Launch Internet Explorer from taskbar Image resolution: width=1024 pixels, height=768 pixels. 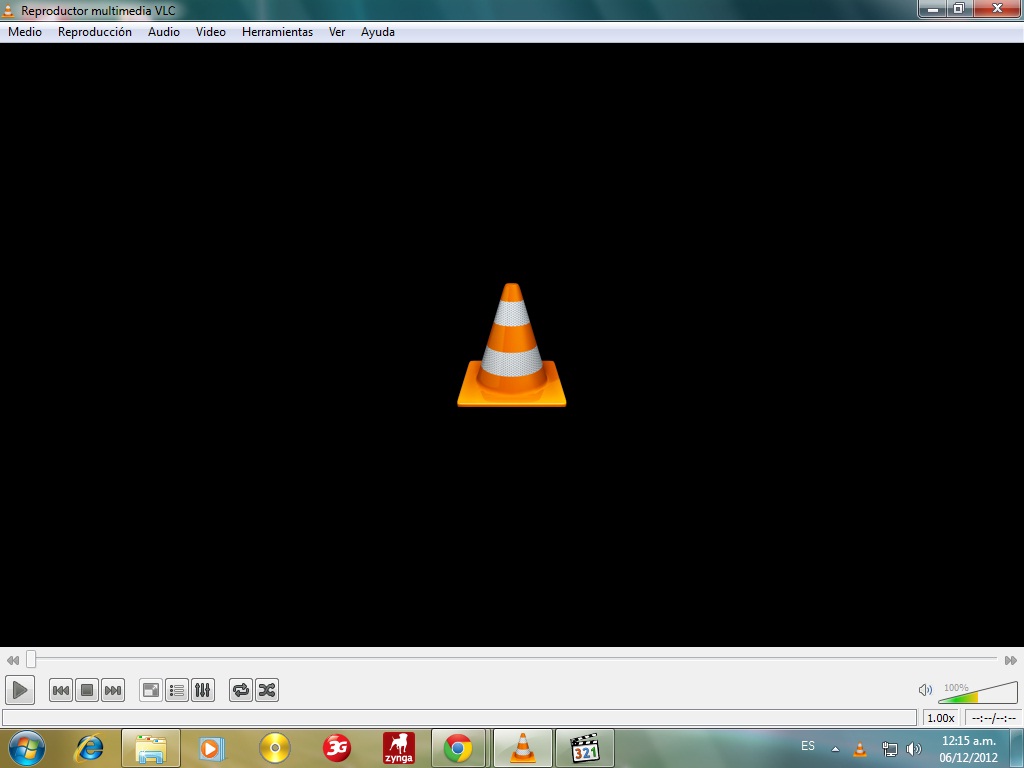coord(89,748)
